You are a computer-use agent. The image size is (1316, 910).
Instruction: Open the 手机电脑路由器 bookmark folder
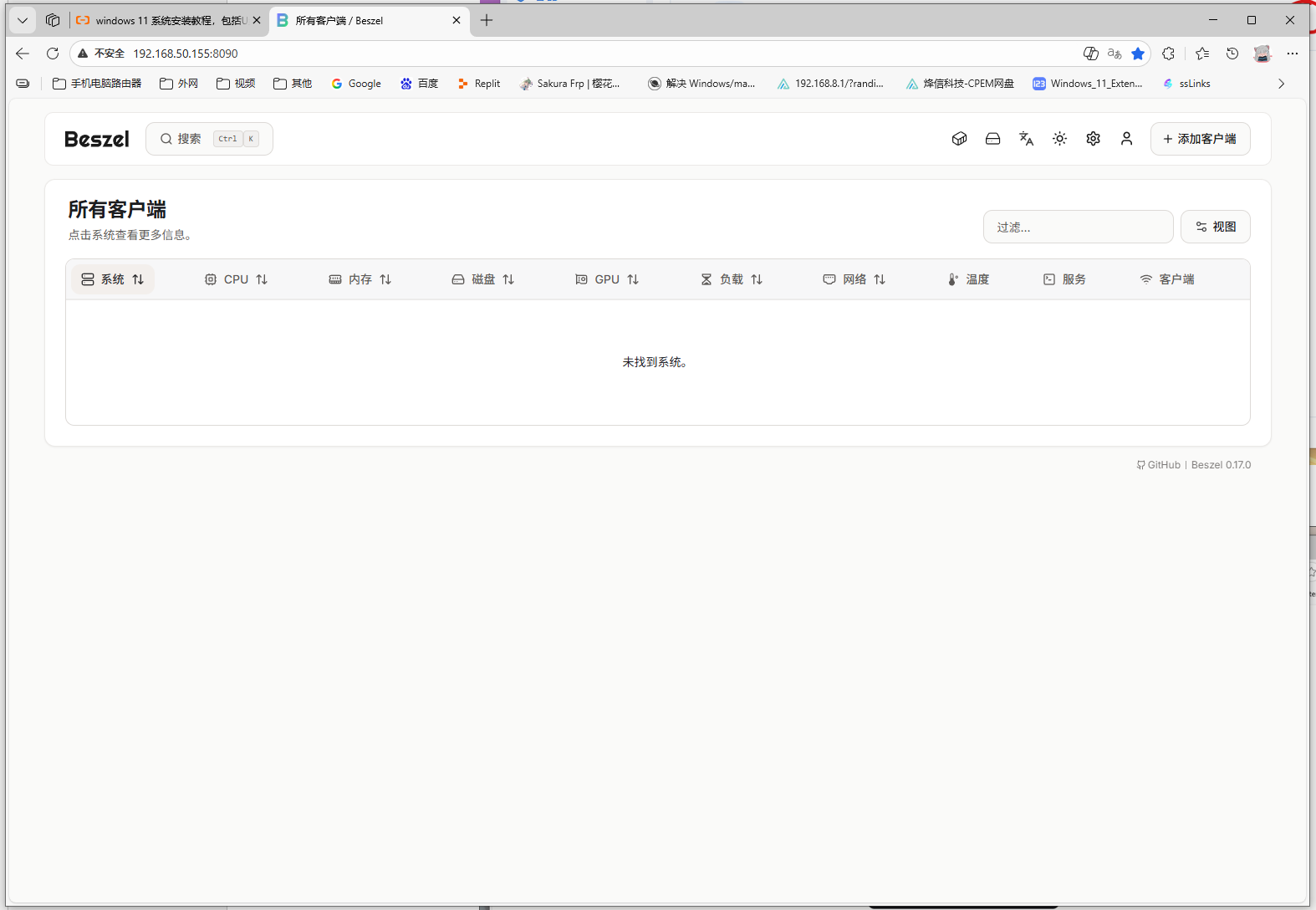point(97,84)
